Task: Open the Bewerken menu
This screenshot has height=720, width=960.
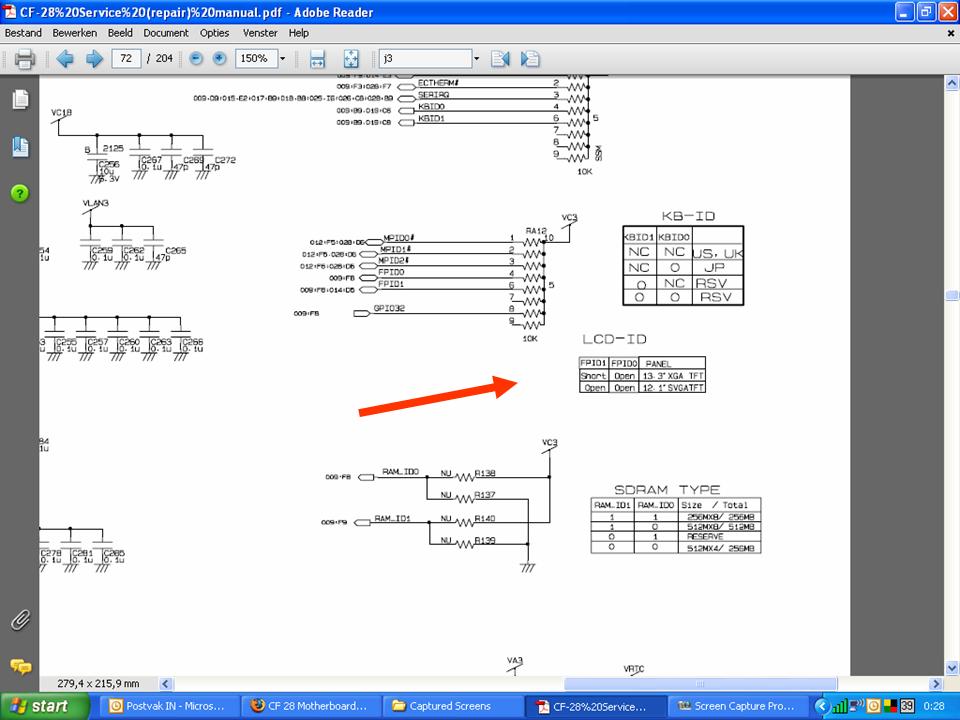Action: point(75,33)
